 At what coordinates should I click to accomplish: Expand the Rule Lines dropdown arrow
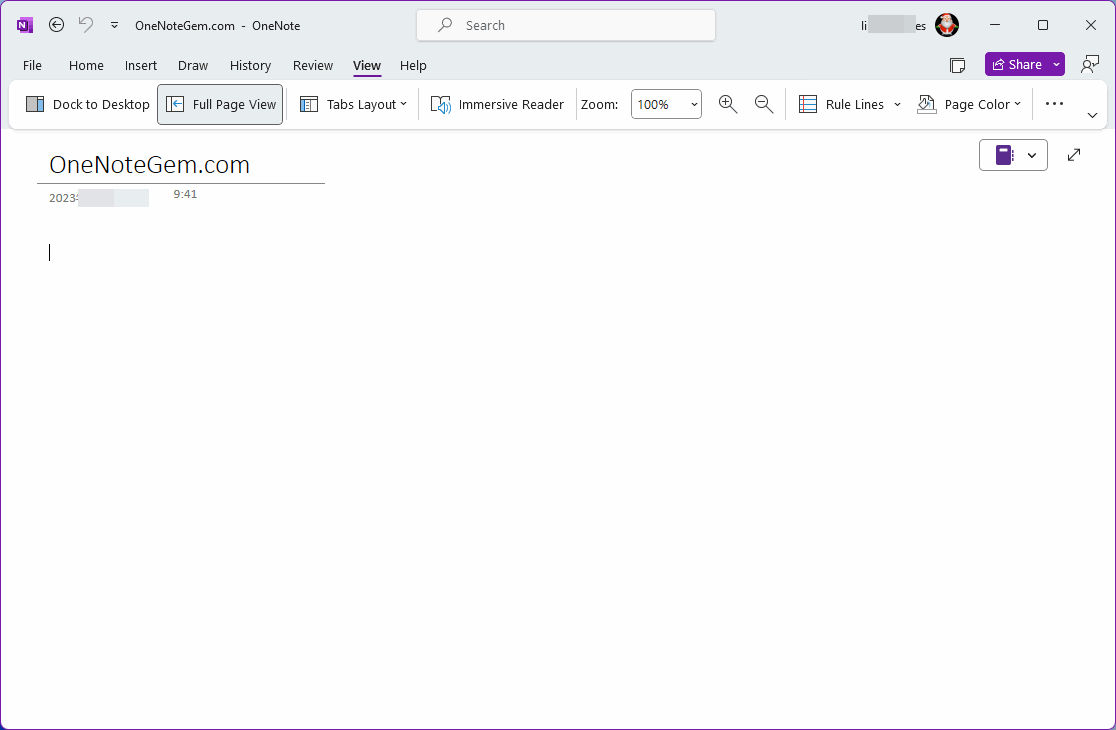(897, 104)
